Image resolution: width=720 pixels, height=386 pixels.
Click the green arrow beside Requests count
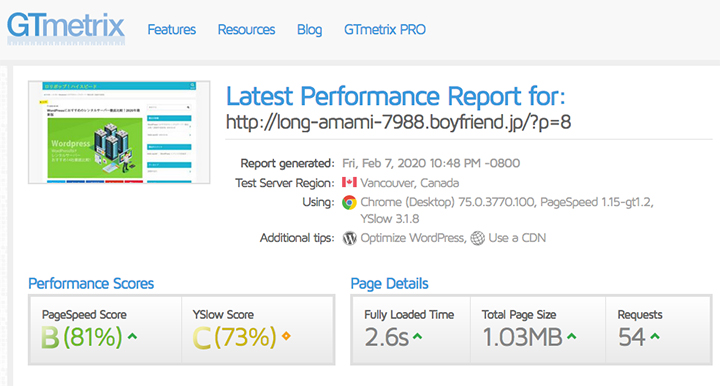655,336
